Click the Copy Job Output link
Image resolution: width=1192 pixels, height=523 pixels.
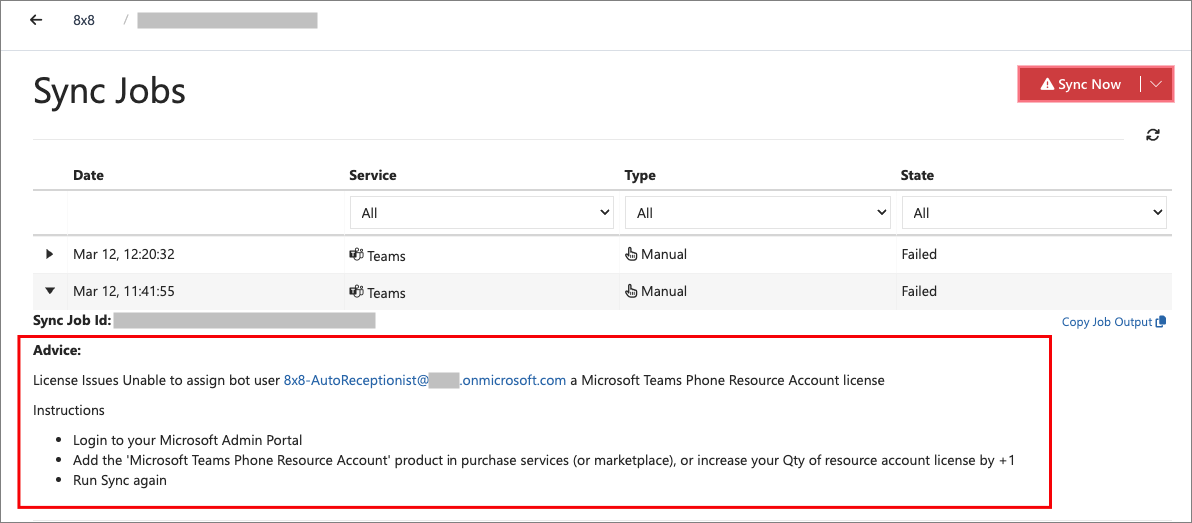tap(1107, 322)
